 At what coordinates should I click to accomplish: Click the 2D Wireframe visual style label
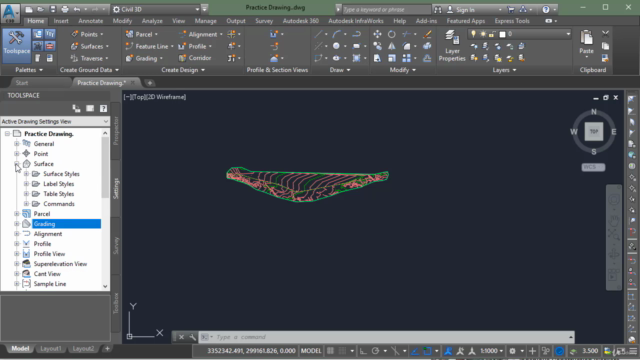point(168,97)
